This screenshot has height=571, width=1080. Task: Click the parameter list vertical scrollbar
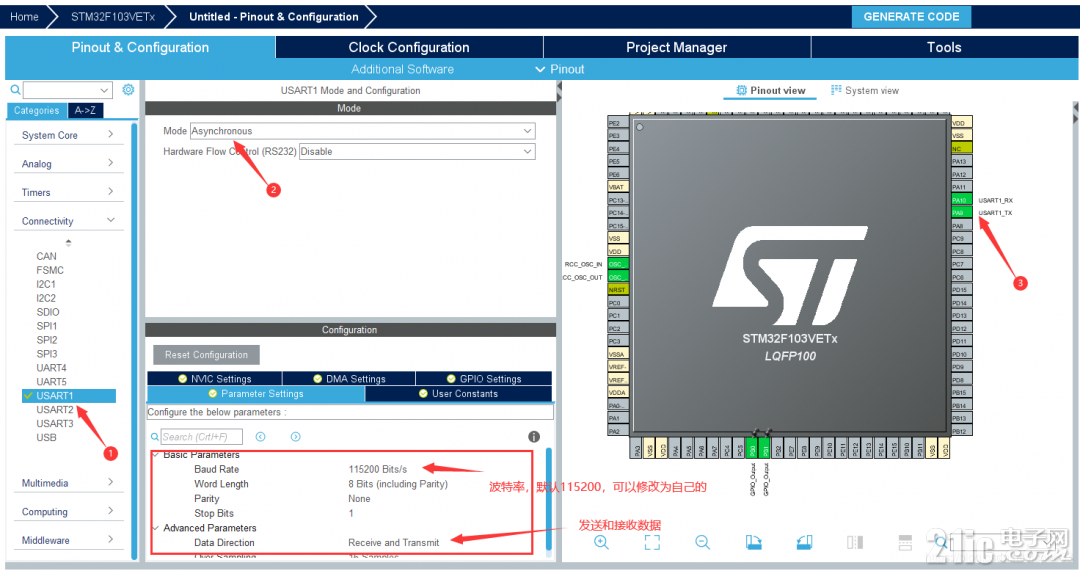549,499
